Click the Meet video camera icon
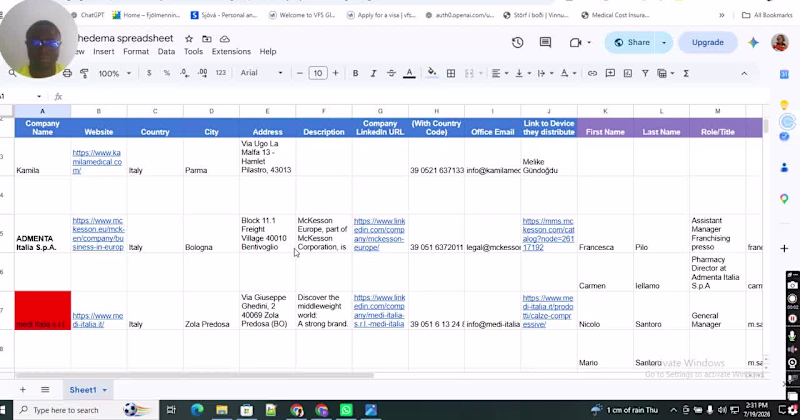 [576, 42]
